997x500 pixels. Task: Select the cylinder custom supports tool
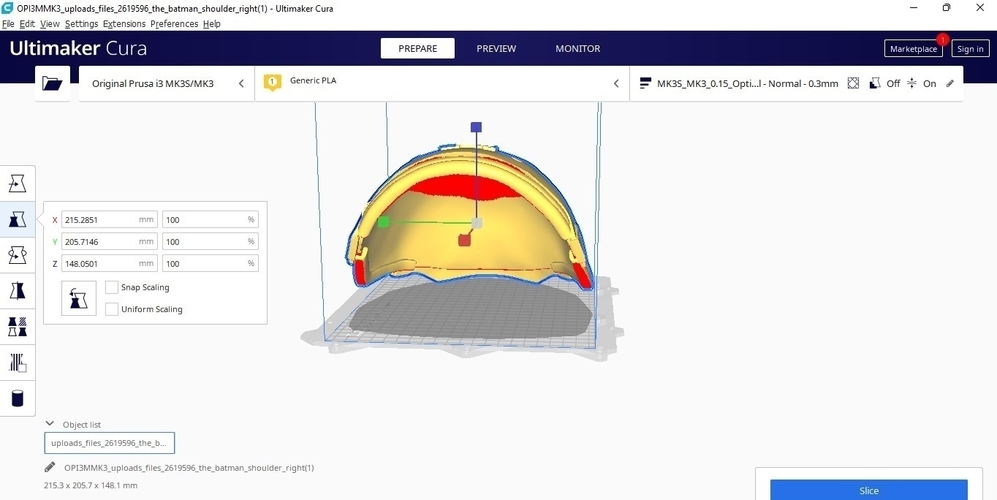[17, 399]
